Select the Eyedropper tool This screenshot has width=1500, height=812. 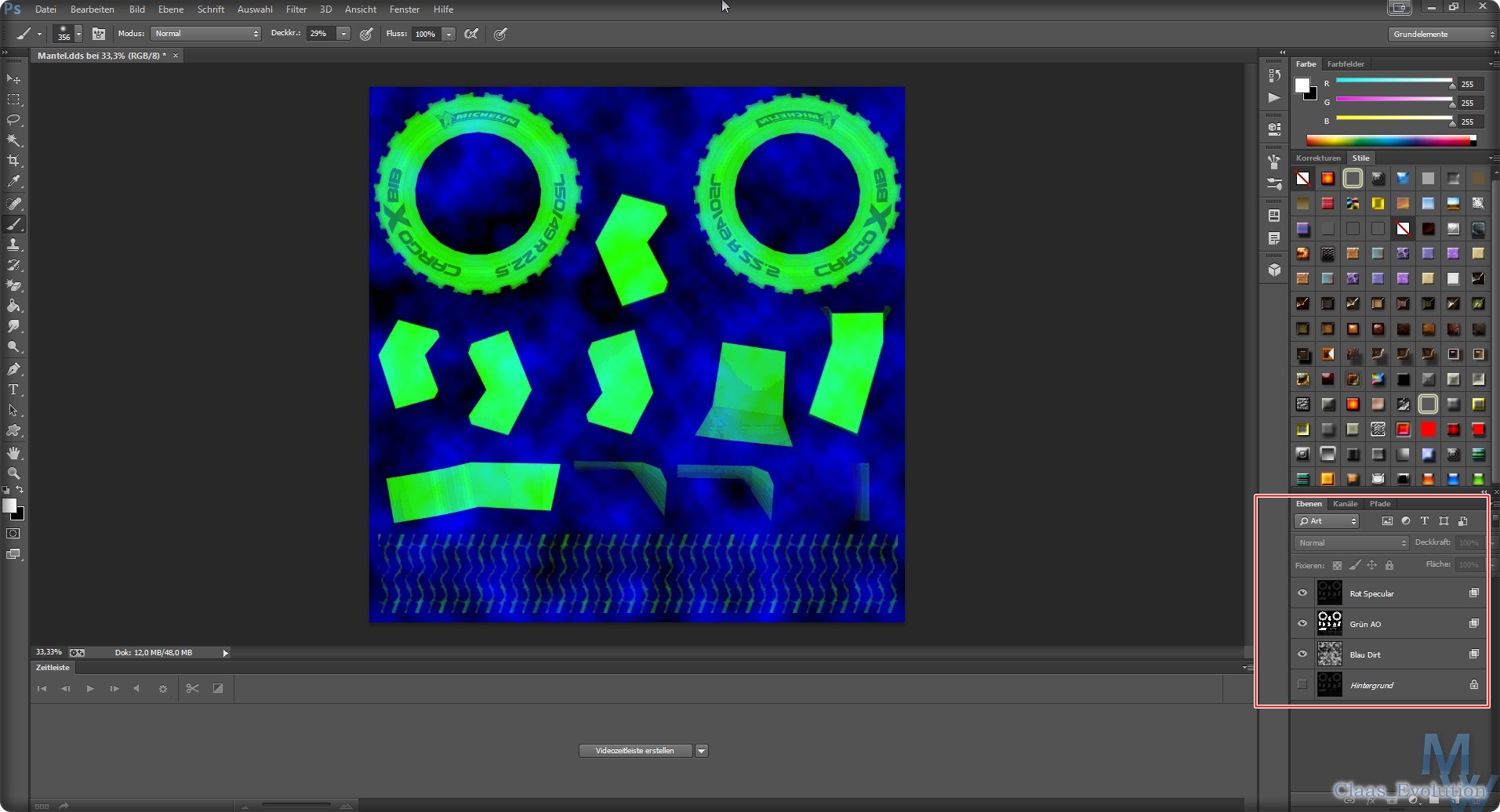click(13, 181)
